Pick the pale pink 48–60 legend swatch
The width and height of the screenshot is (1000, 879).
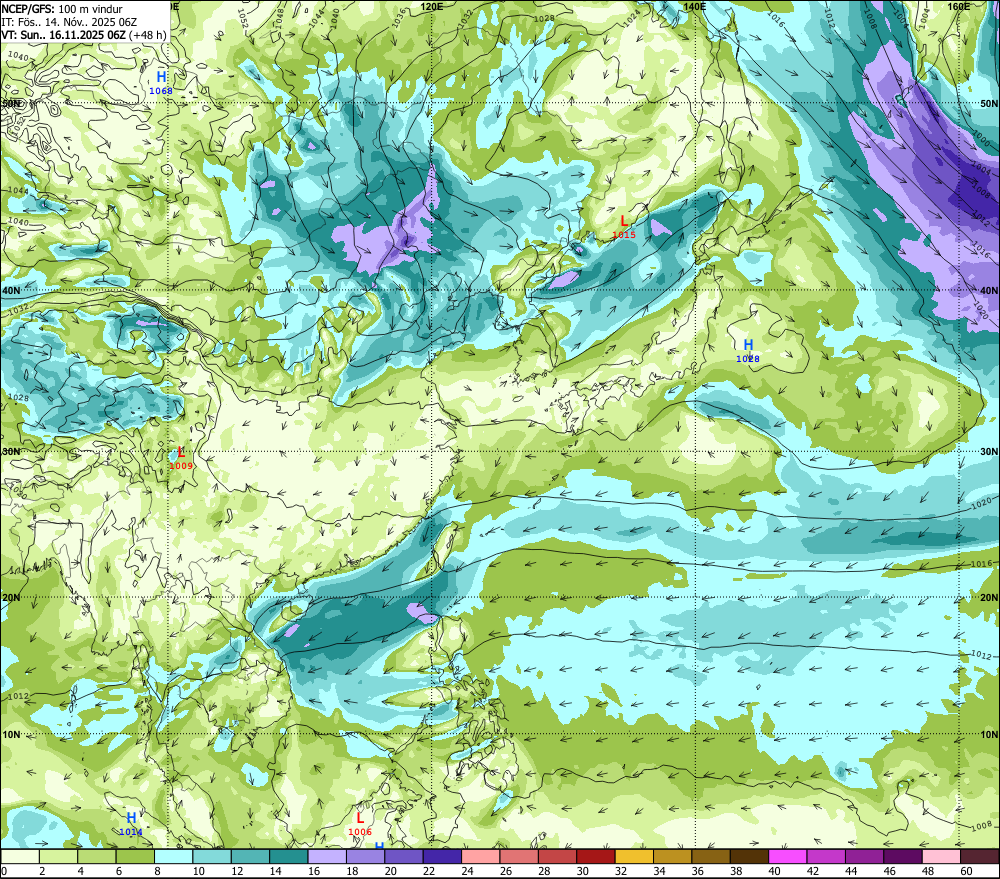click(x=941, y=856)
